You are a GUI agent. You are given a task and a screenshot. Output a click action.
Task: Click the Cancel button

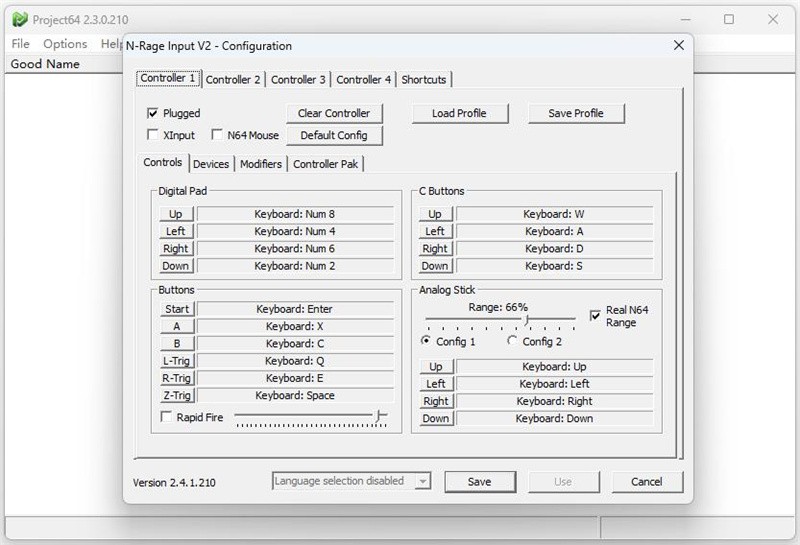(647, 481)
